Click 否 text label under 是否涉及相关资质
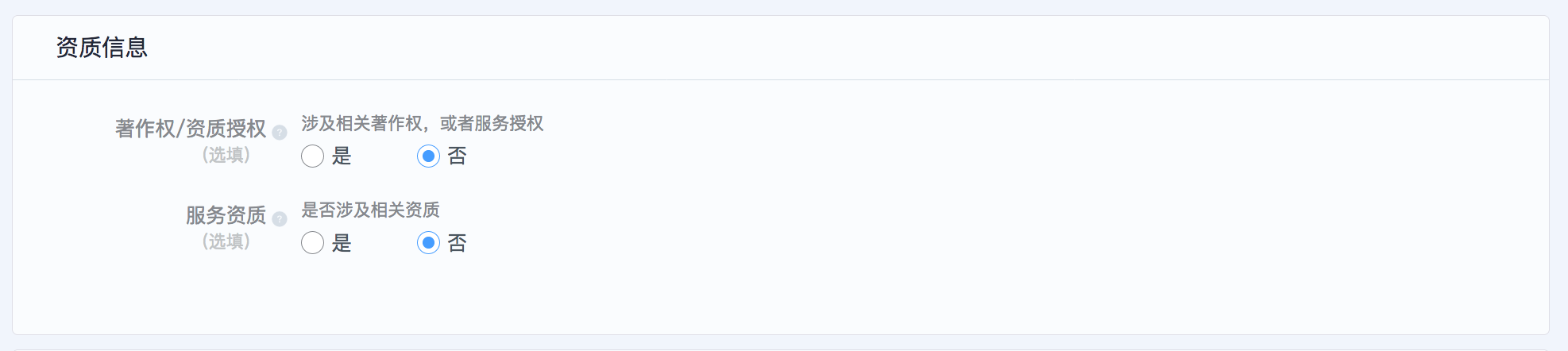The image size is (1568, 351). [458, 243]
